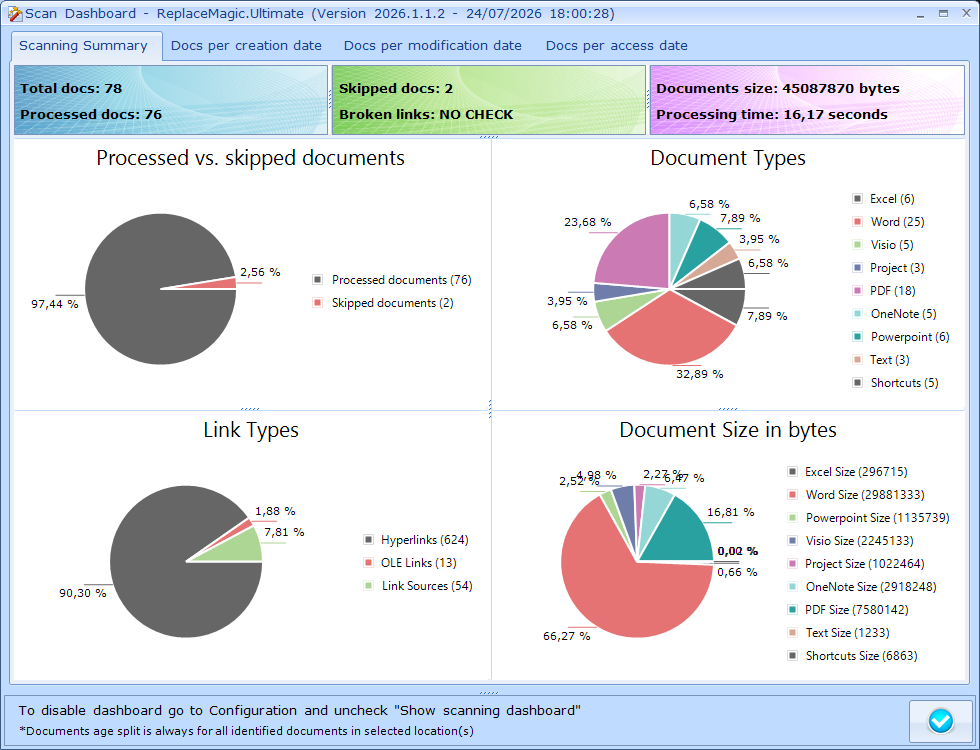Maximize the Scan Dashboard window
The image size is (980, 750).
943,14
